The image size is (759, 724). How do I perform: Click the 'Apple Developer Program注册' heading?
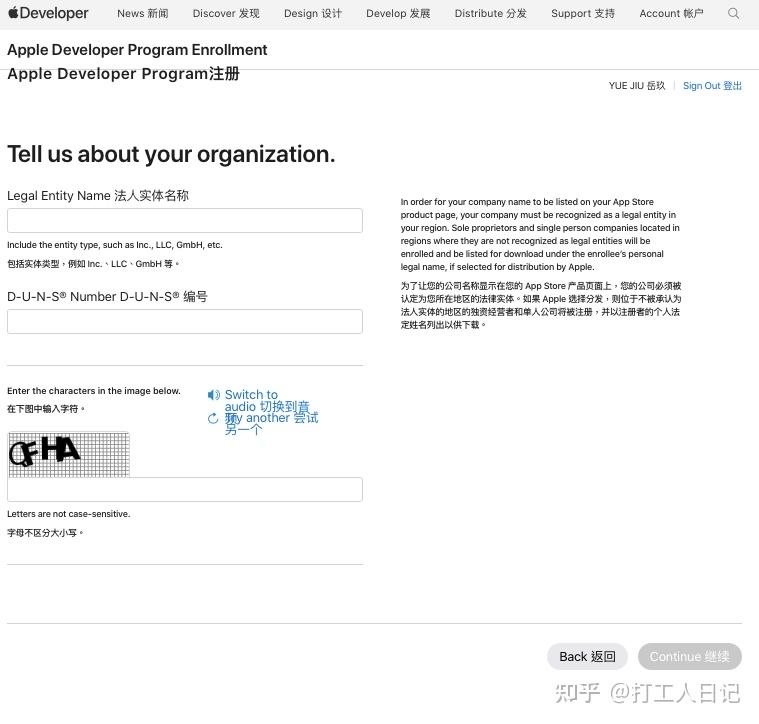tap(123, 74)
